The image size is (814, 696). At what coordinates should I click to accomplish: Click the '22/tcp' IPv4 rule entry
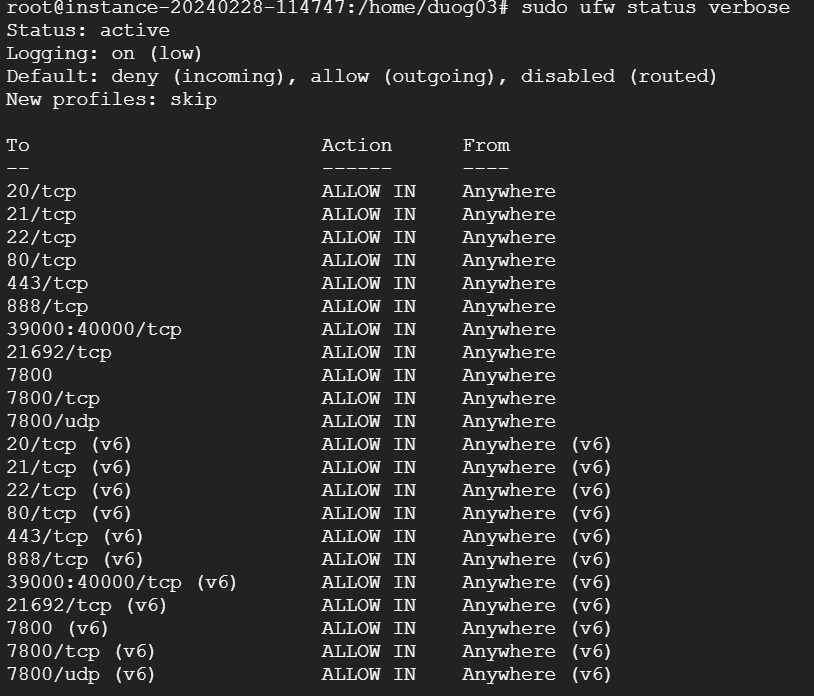click(41, 237)
